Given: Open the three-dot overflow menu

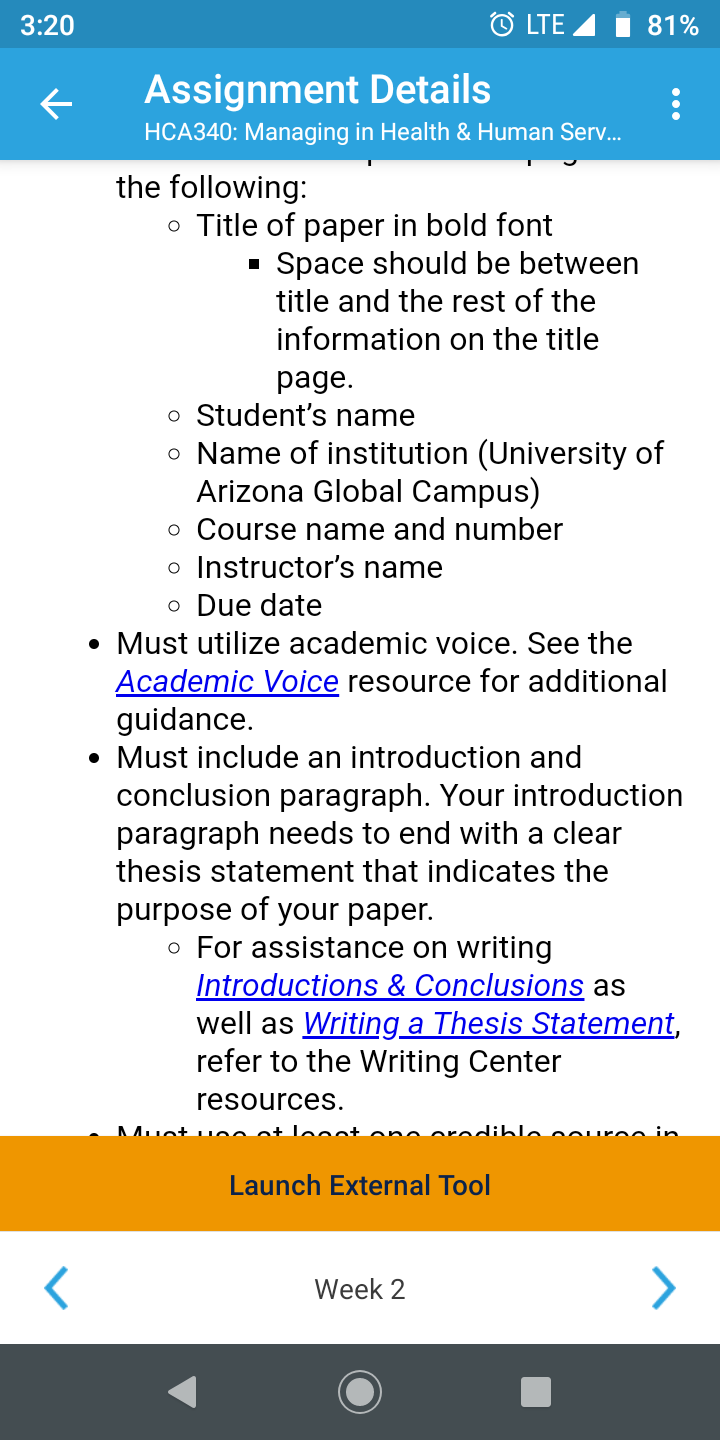Looking at the screenshot, I should 676,104.
